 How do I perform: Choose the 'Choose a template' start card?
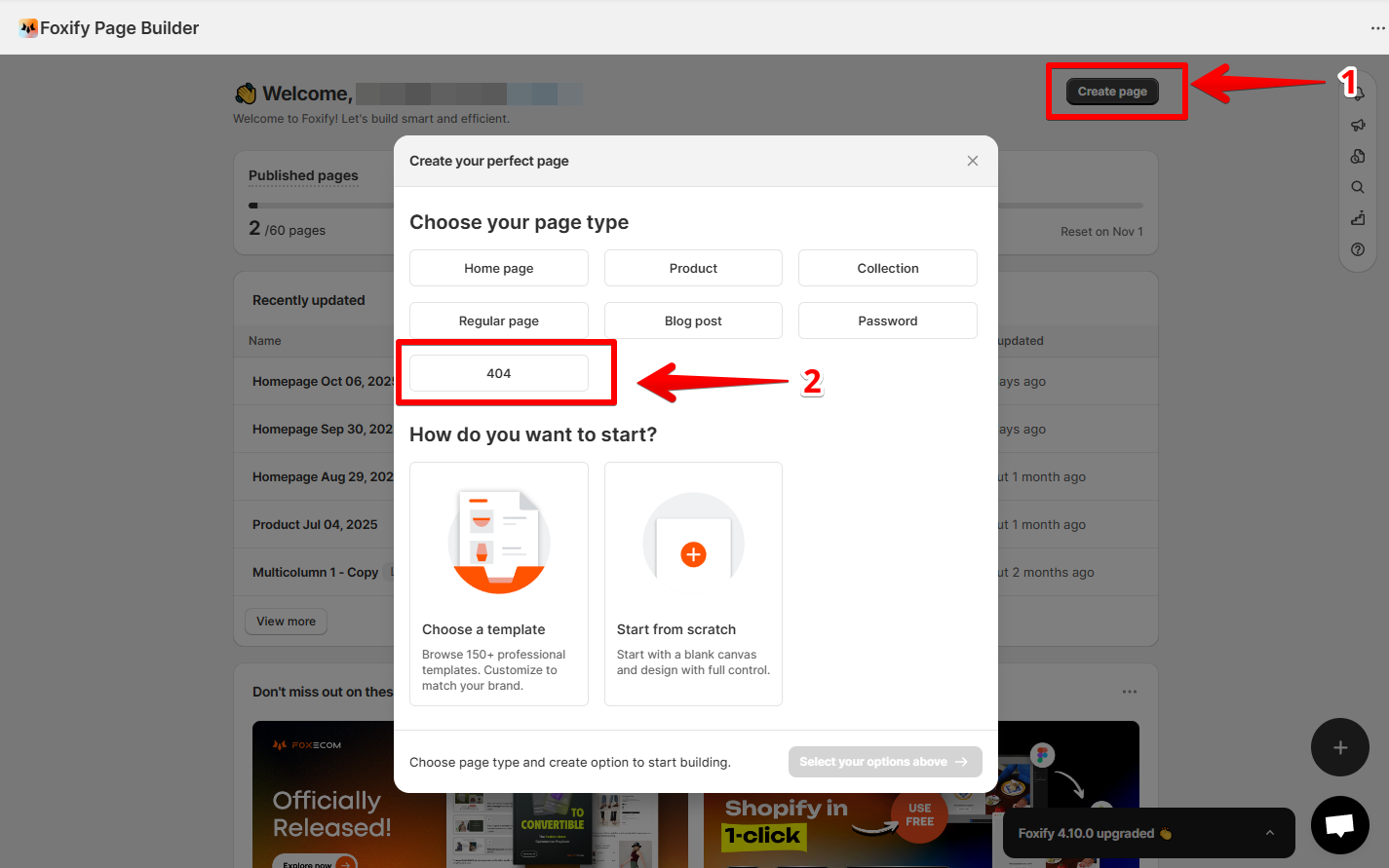point(499,584)
